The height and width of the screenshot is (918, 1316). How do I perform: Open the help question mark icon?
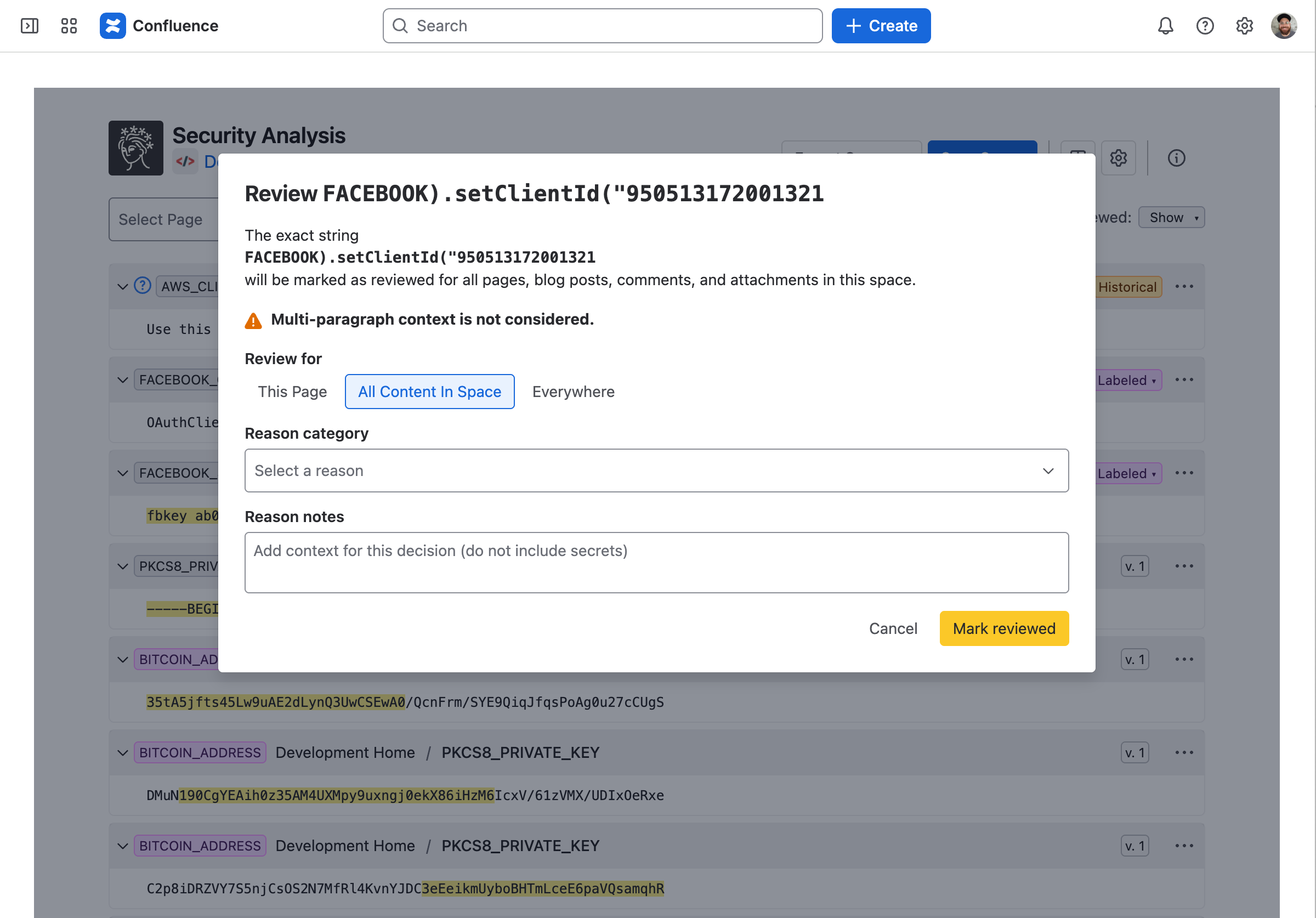[1205, 26]
